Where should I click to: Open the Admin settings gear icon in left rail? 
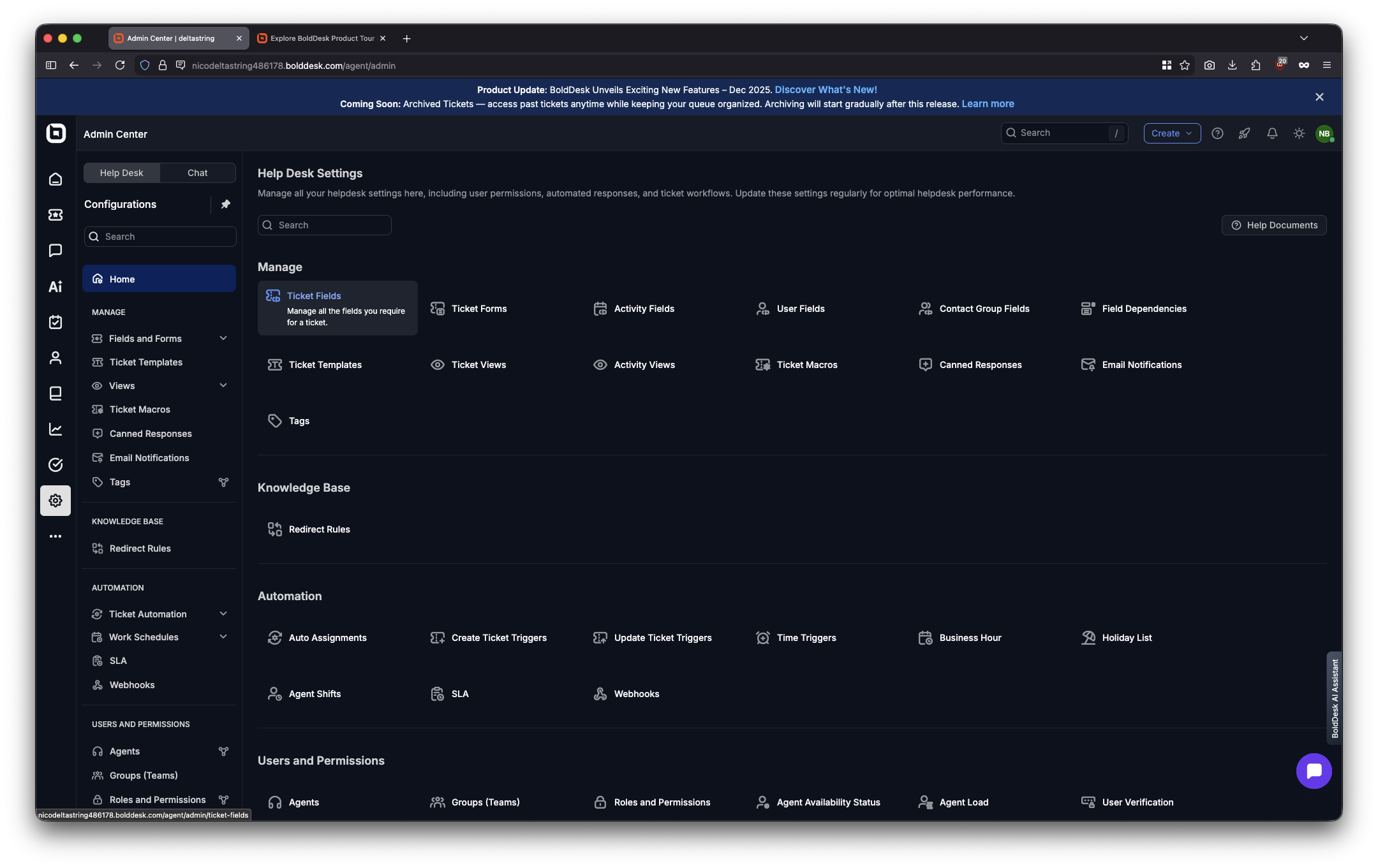point(56,501)
